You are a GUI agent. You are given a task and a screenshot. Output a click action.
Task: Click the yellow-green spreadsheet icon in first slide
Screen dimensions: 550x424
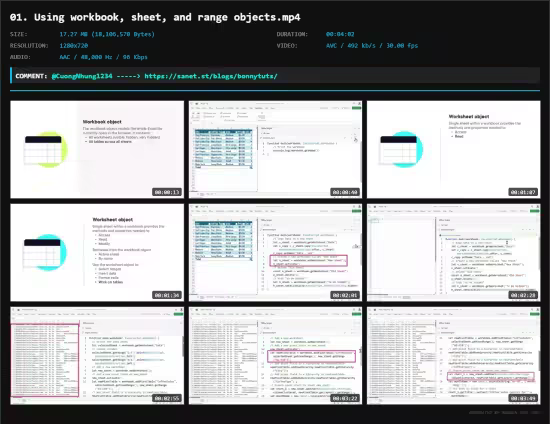(45, 150)
